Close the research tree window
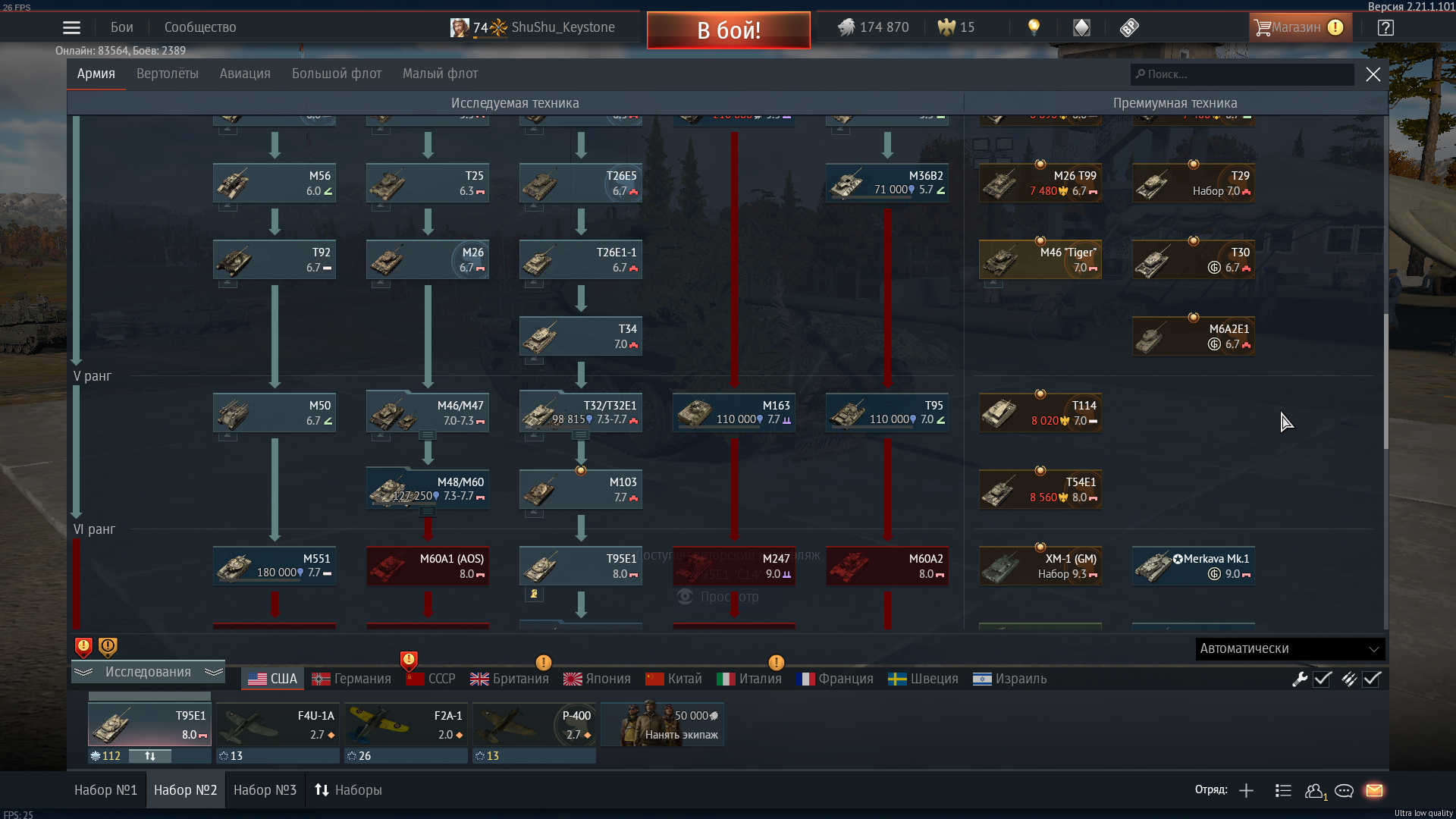The height and width of the screenshot is (819, 1456). 1373,74
